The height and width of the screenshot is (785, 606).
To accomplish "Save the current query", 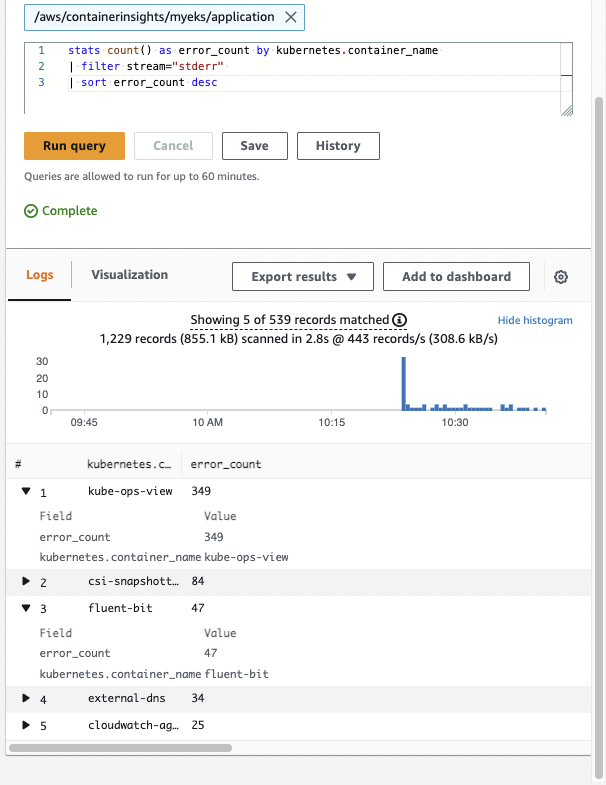I will [x=255, y=146].
